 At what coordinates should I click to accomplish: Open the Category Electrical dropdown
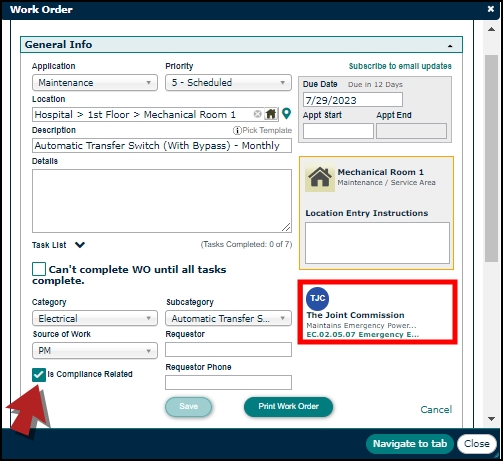(x=95, y=318)
